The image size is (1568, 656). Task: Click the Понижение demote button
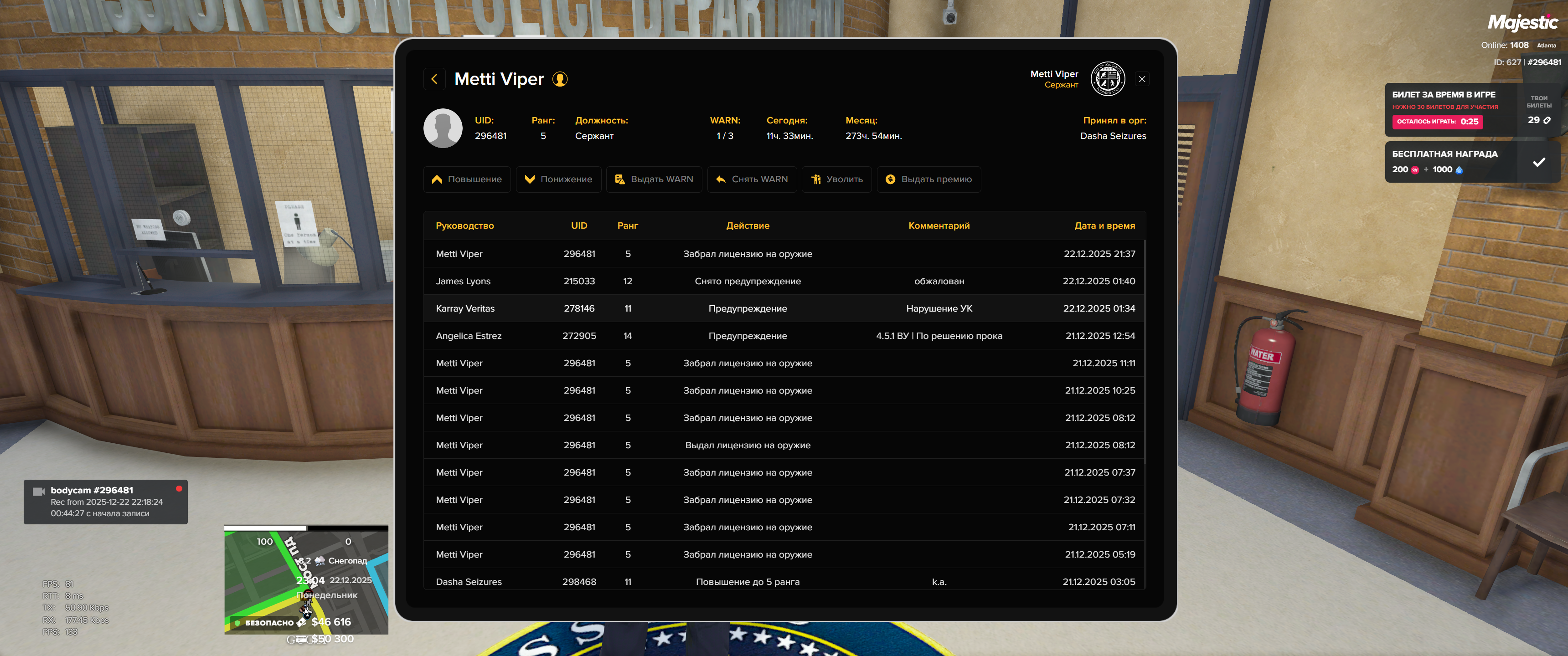point(558,179)
